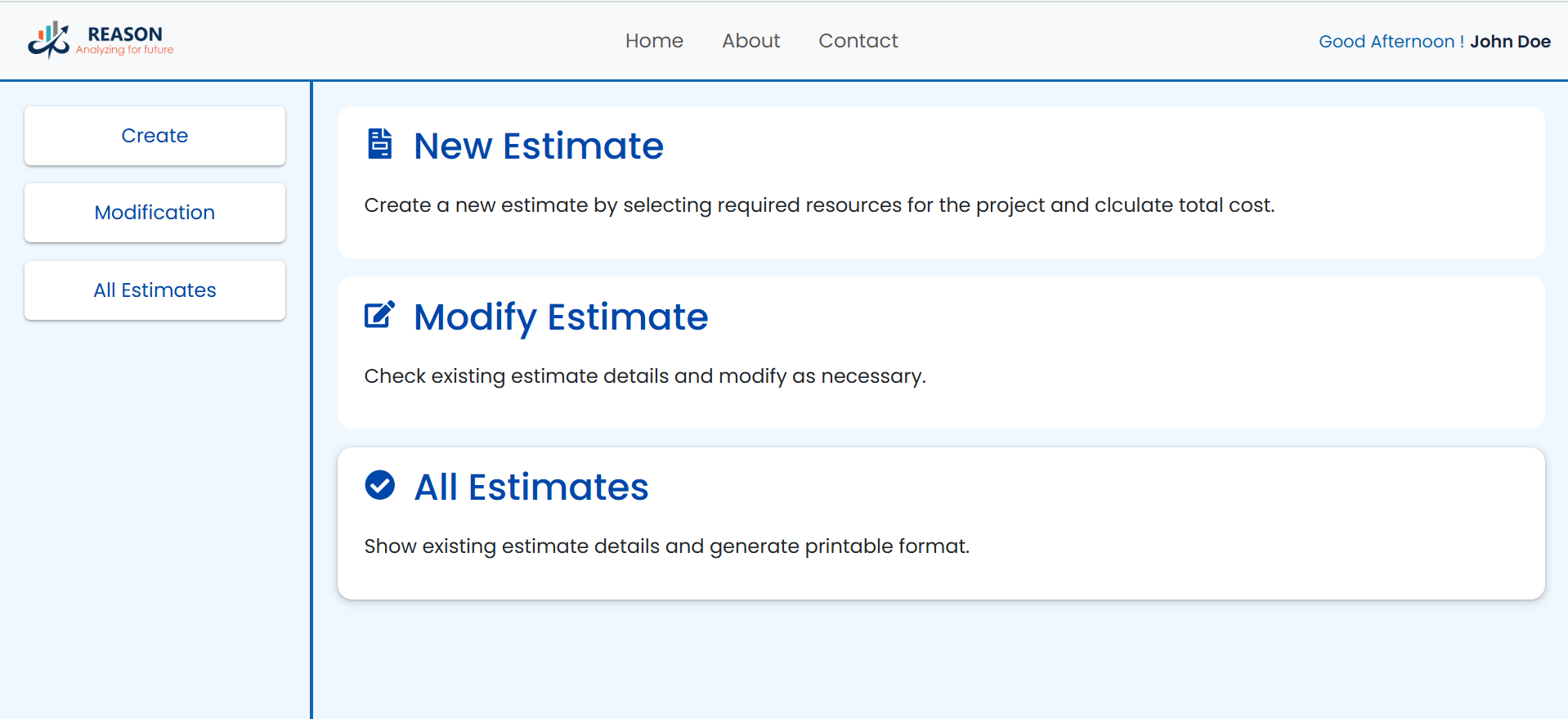The height and width of the screenshot is (719, 1568).
Task: Open All Estimates from the sidebar
Action: pyautogui.click(x=155, y=290)
